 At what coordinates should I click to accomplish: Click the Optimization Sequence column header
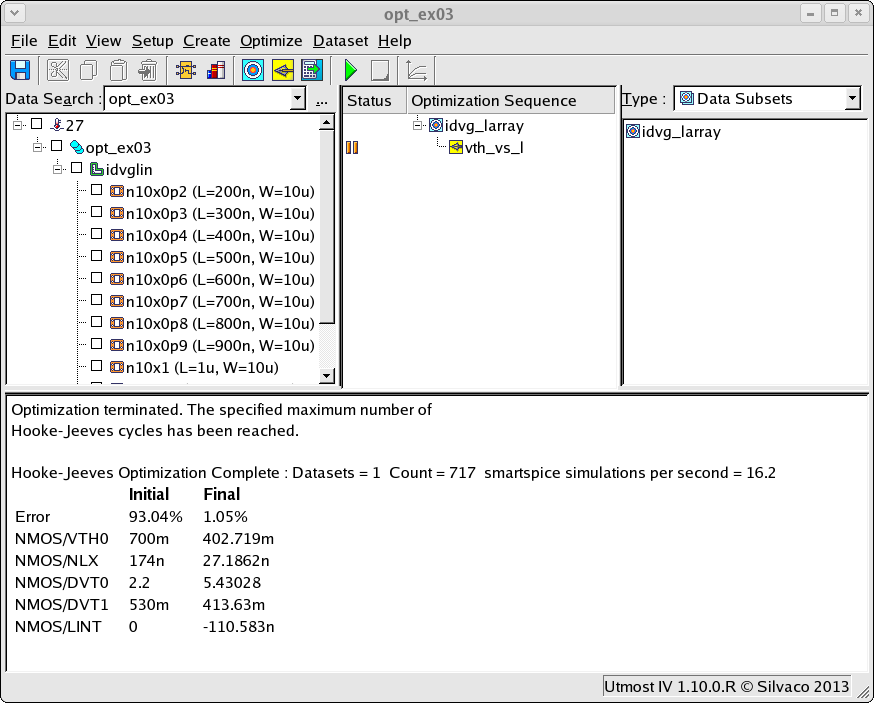click(511, 101)
